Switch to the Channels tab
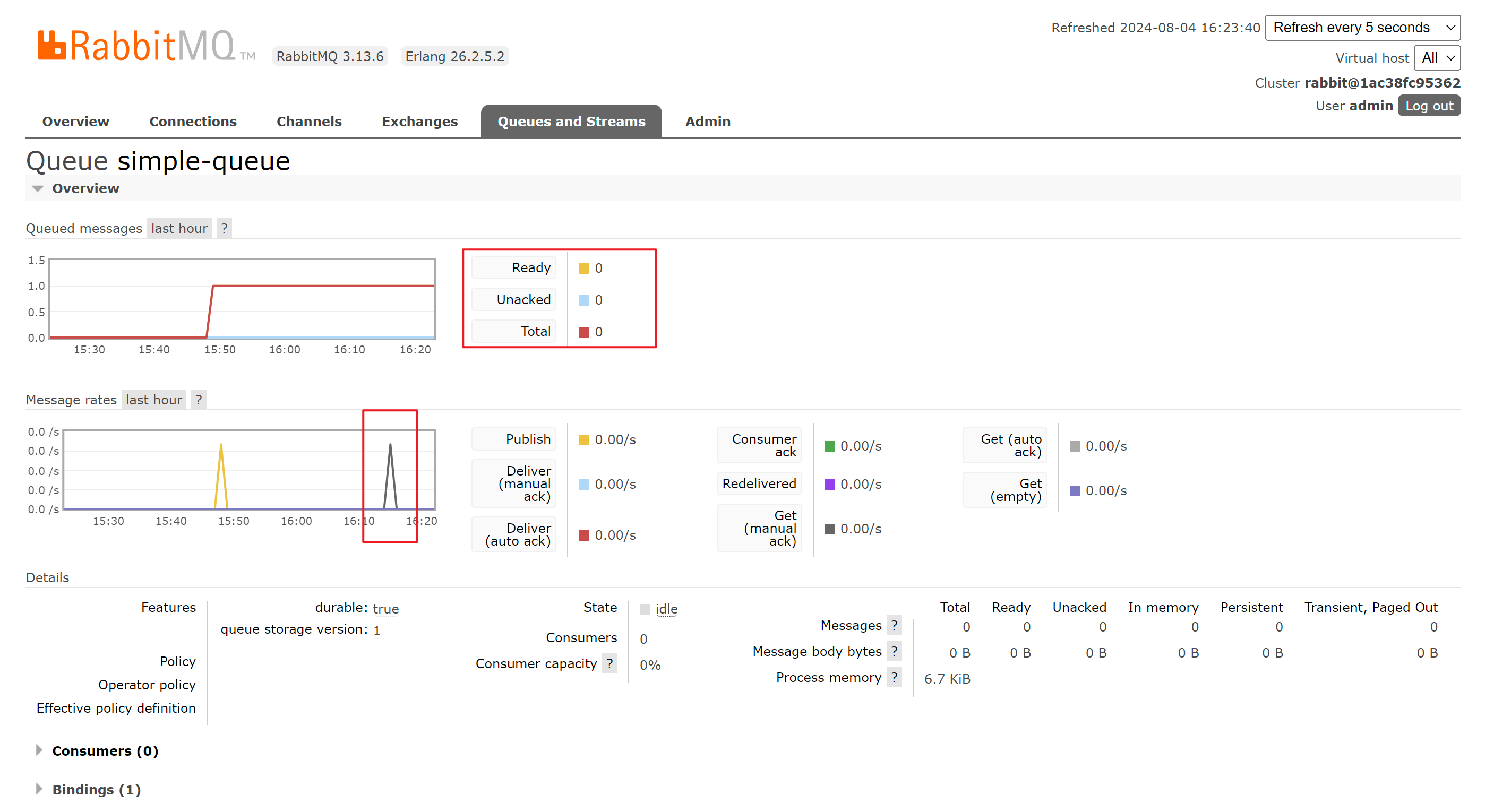 309,122
